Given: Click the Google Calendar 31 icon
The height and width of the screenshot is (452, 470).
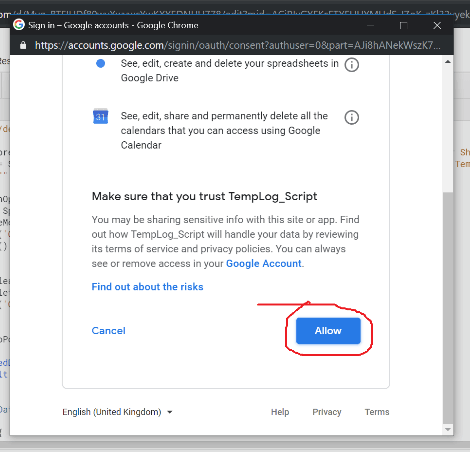Looking at the screenshot, I should click(x=100, y=116).
